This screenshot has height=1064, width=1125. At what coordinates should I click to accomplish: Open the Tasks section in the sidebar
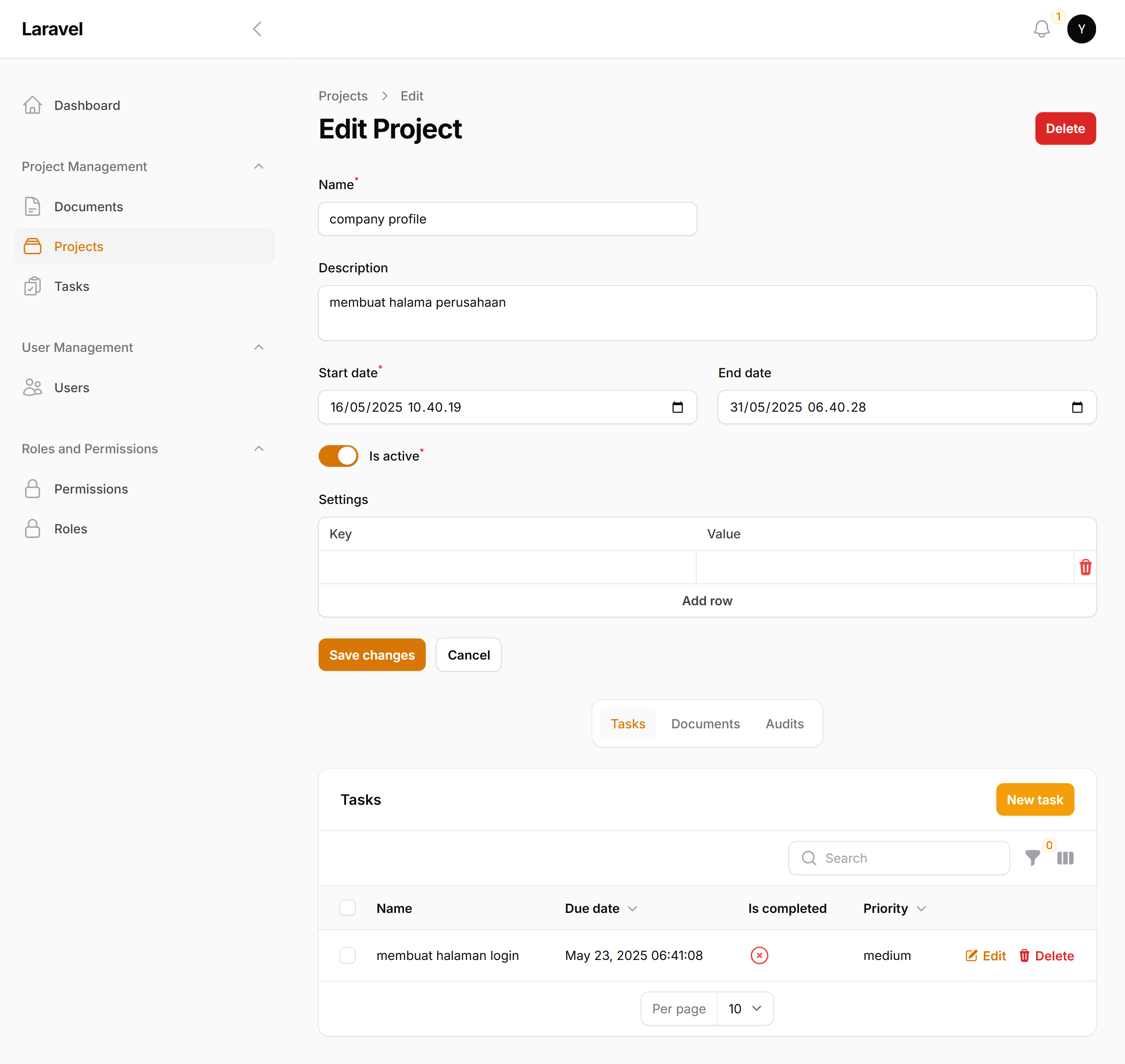(x=72, y=286)
